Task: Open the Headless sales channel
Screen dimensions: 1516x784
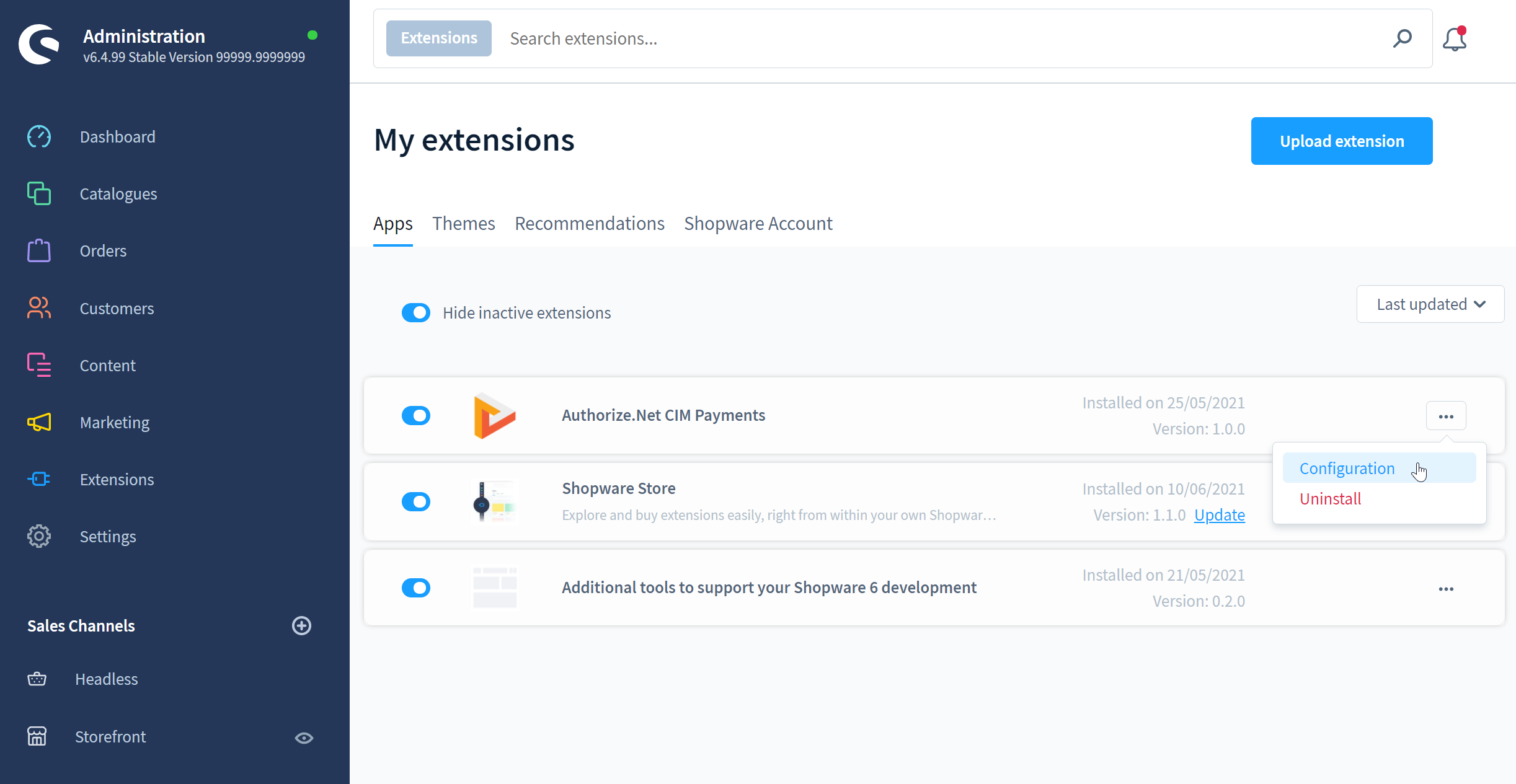Action: click(x=107, y=679)
